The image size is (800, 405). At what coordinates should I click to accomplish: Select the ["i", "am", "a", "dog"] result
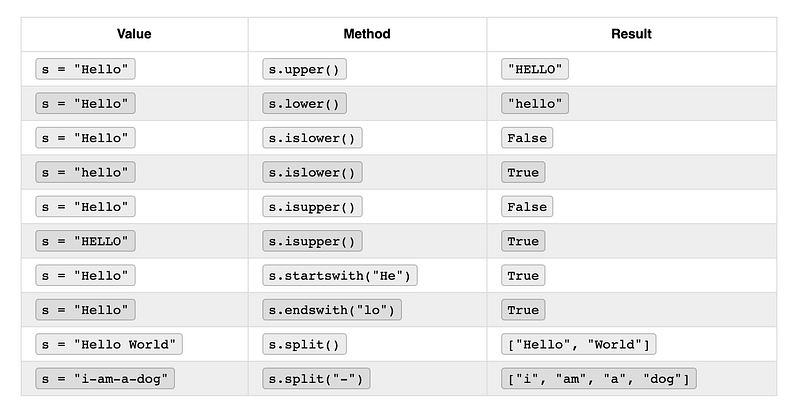(x=599, y=379)
